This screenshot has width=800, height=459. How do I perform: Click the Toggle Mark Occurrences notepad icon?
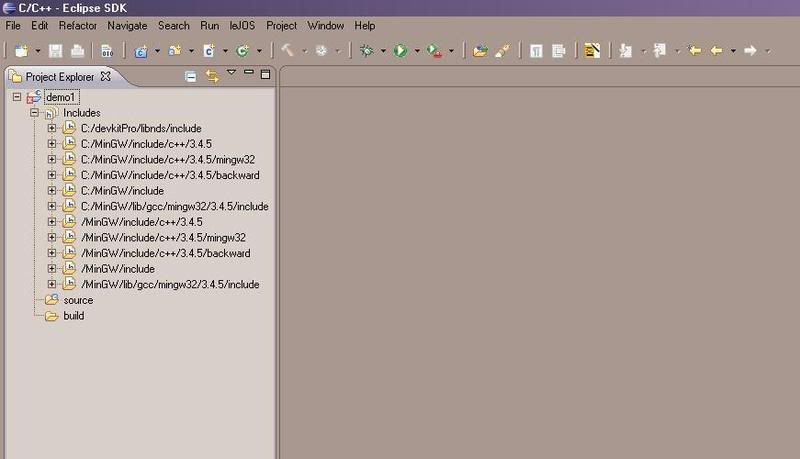click(x=592, y=50)
